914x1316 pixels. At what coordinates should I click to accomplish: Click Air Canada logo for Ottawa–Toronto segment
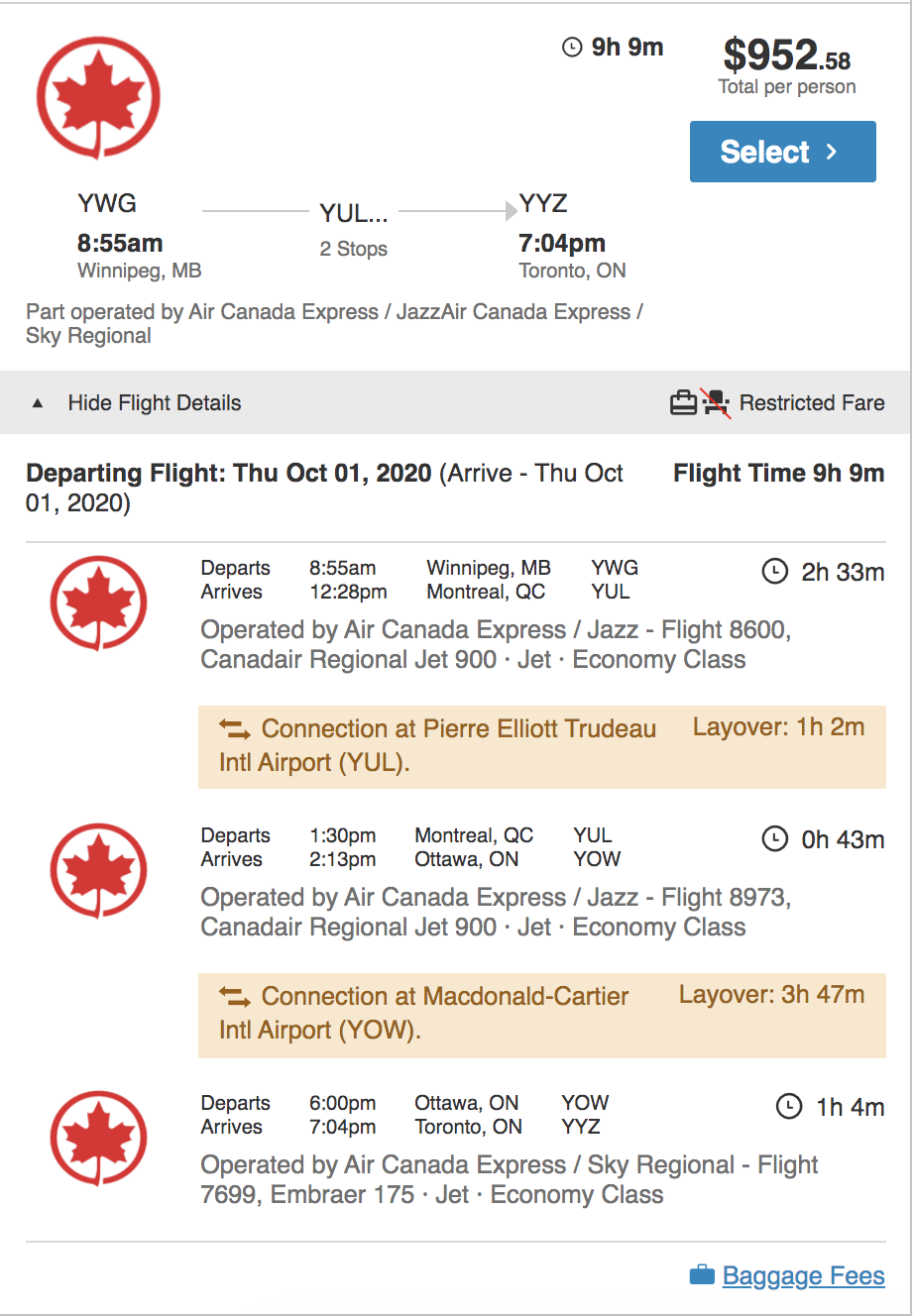98,1138
